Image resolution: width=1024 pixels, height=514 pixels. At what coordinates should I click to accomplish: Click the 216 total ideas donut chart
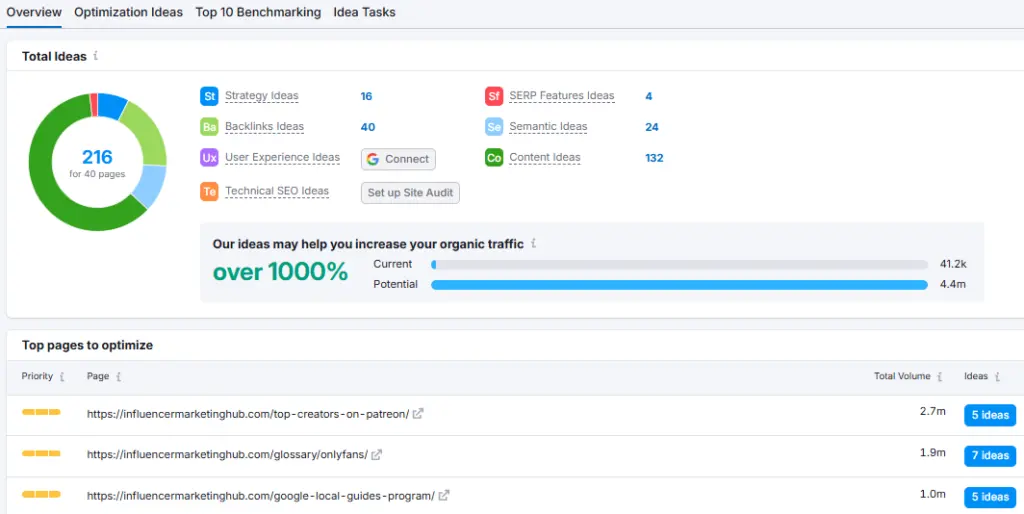97,162
